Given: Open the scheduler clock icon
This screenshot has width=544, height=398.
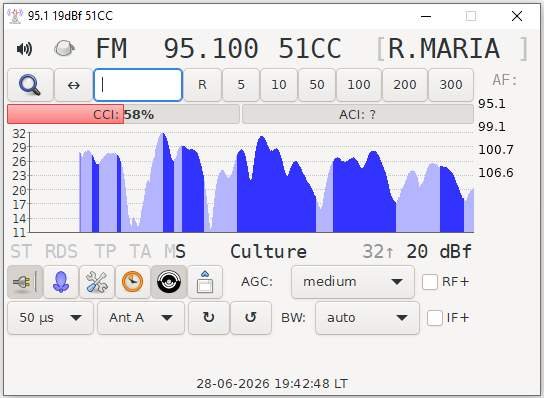Looking at the screenshot, I should pyautogui.click(x=133, y=282).
